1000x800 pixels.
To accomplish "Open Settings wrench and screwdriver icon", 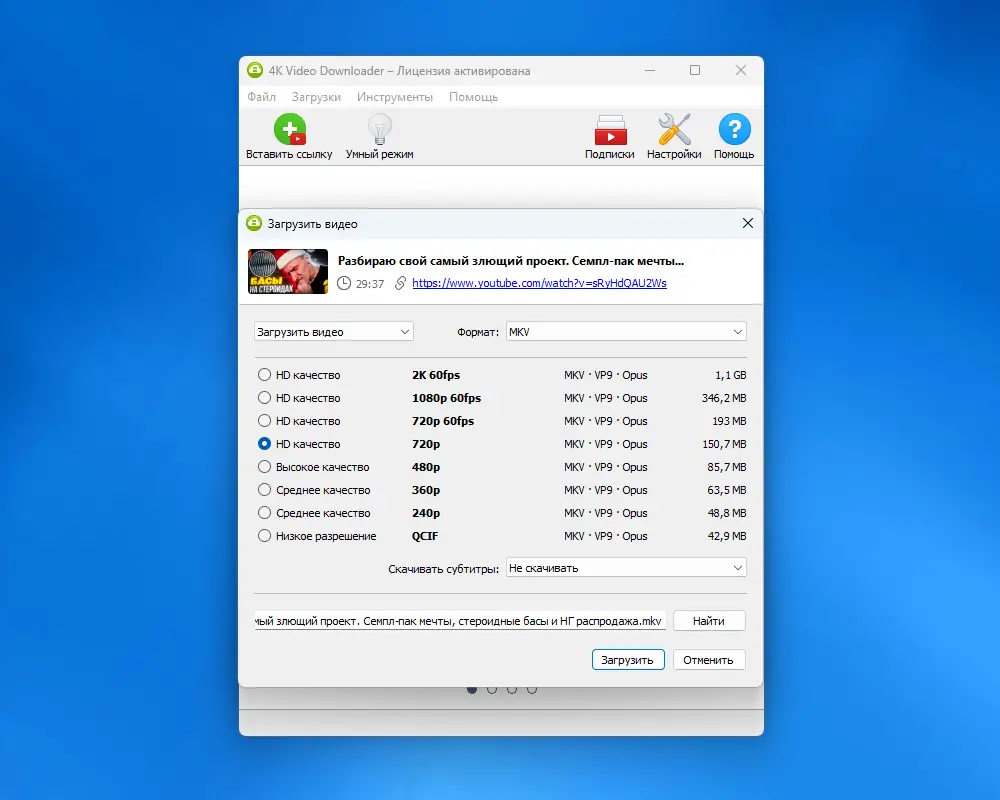I will 674,130.
